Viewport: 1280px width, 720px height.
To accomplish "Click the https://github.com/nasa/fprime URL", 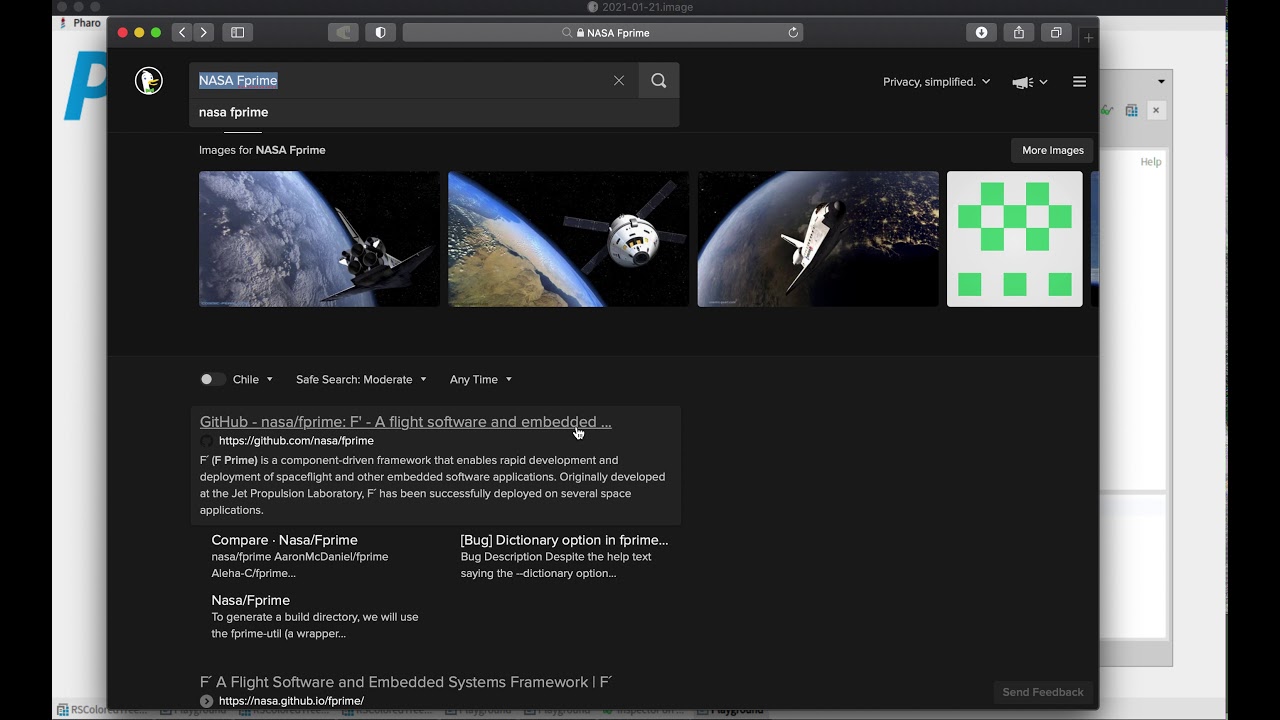I will [296, 441].
